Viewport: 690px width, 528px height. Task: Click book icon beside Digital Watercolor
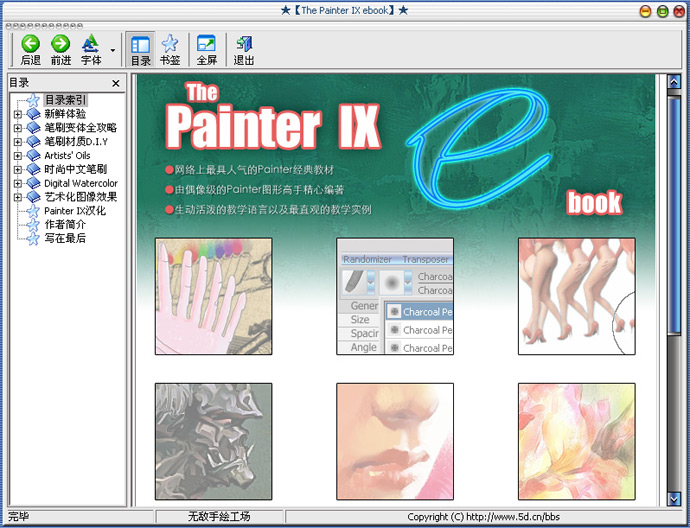click(33, 183)
